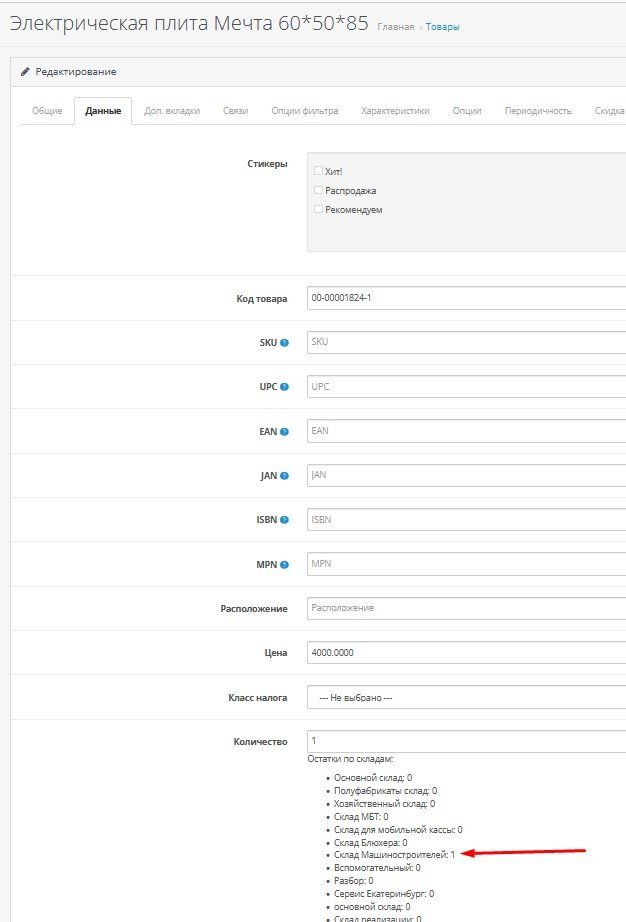Viewport: 626px width, 922px height.
Task: Open the Опции tab
Action: 467,111
